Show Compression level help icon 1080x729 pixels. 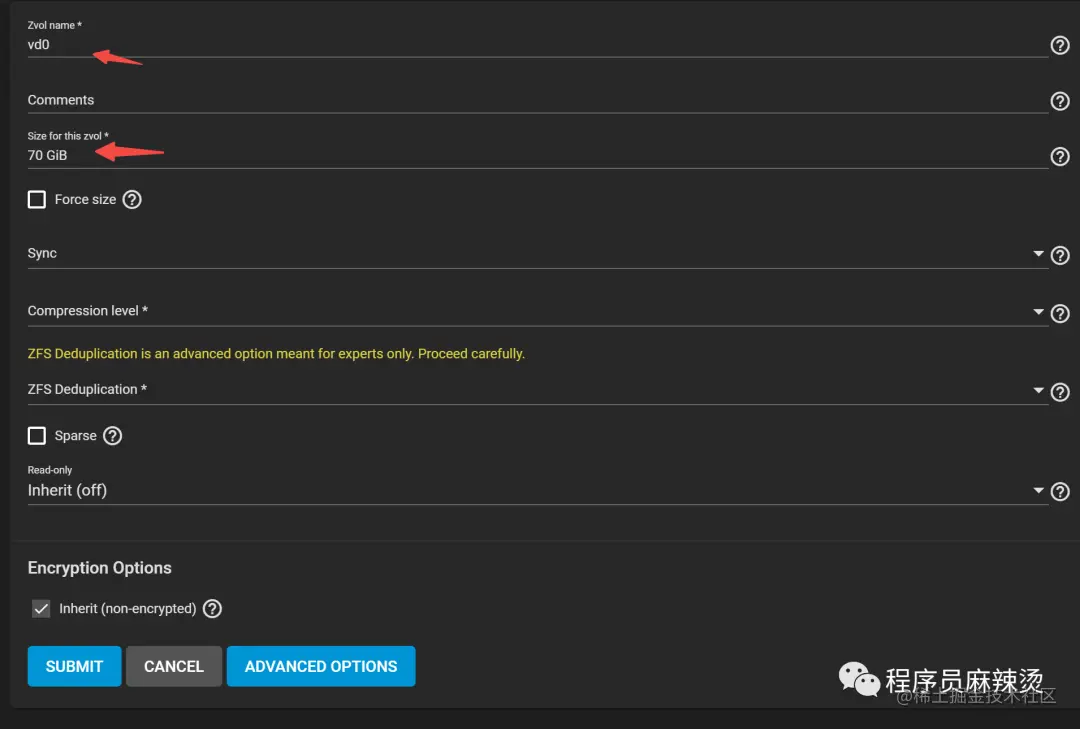click(x=1059, y=314)
